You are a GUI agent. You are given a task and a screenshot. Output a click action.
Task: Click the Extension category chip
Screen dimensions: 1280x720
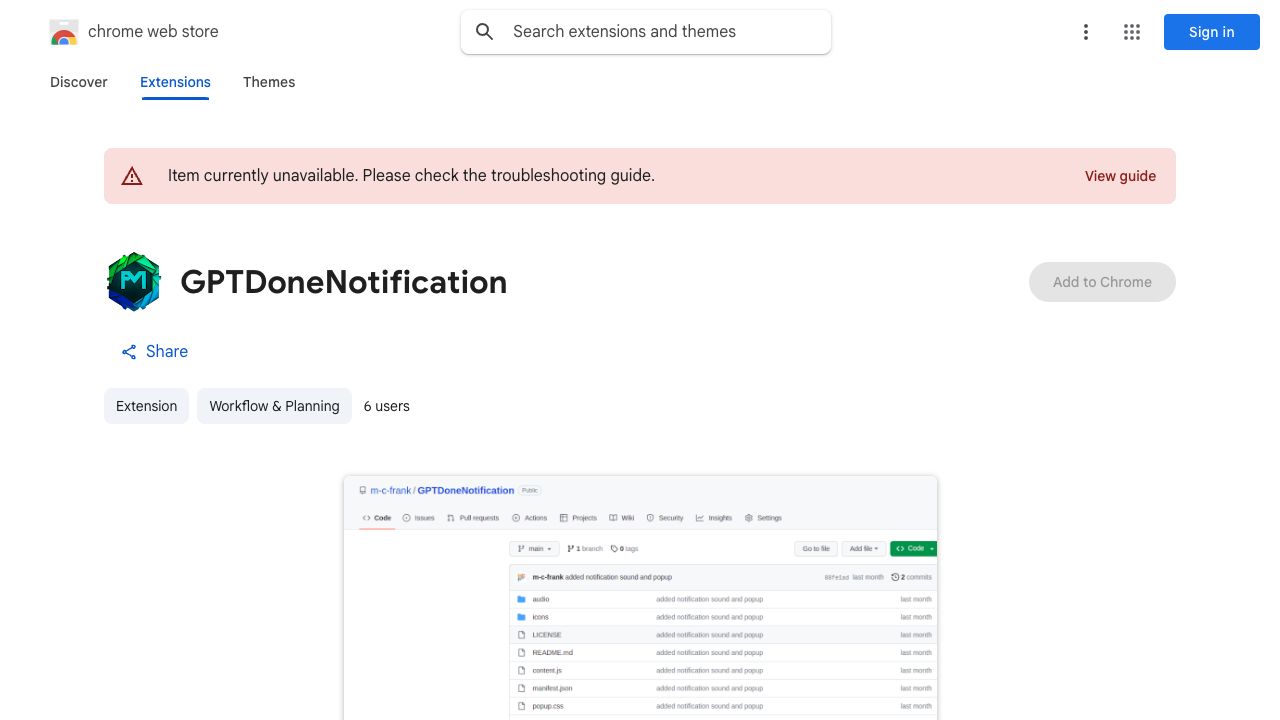coord(146,406)
